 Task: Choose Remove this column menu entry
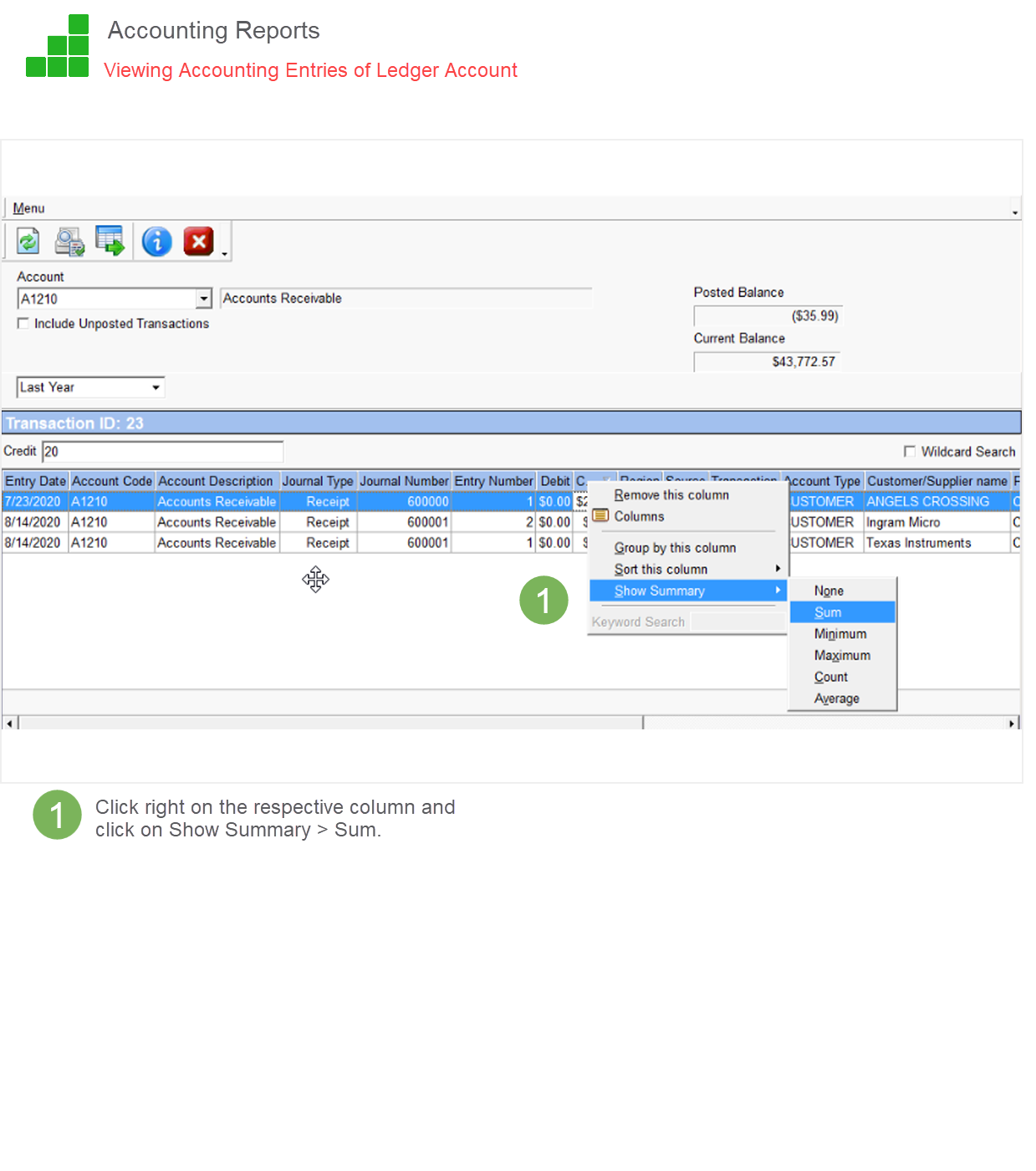pos(671,495)
